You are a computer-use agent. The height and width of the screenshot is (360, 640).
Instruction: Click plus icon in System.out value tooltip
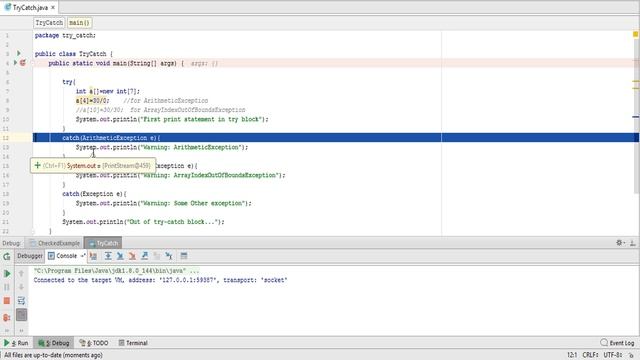click(37, 165)
